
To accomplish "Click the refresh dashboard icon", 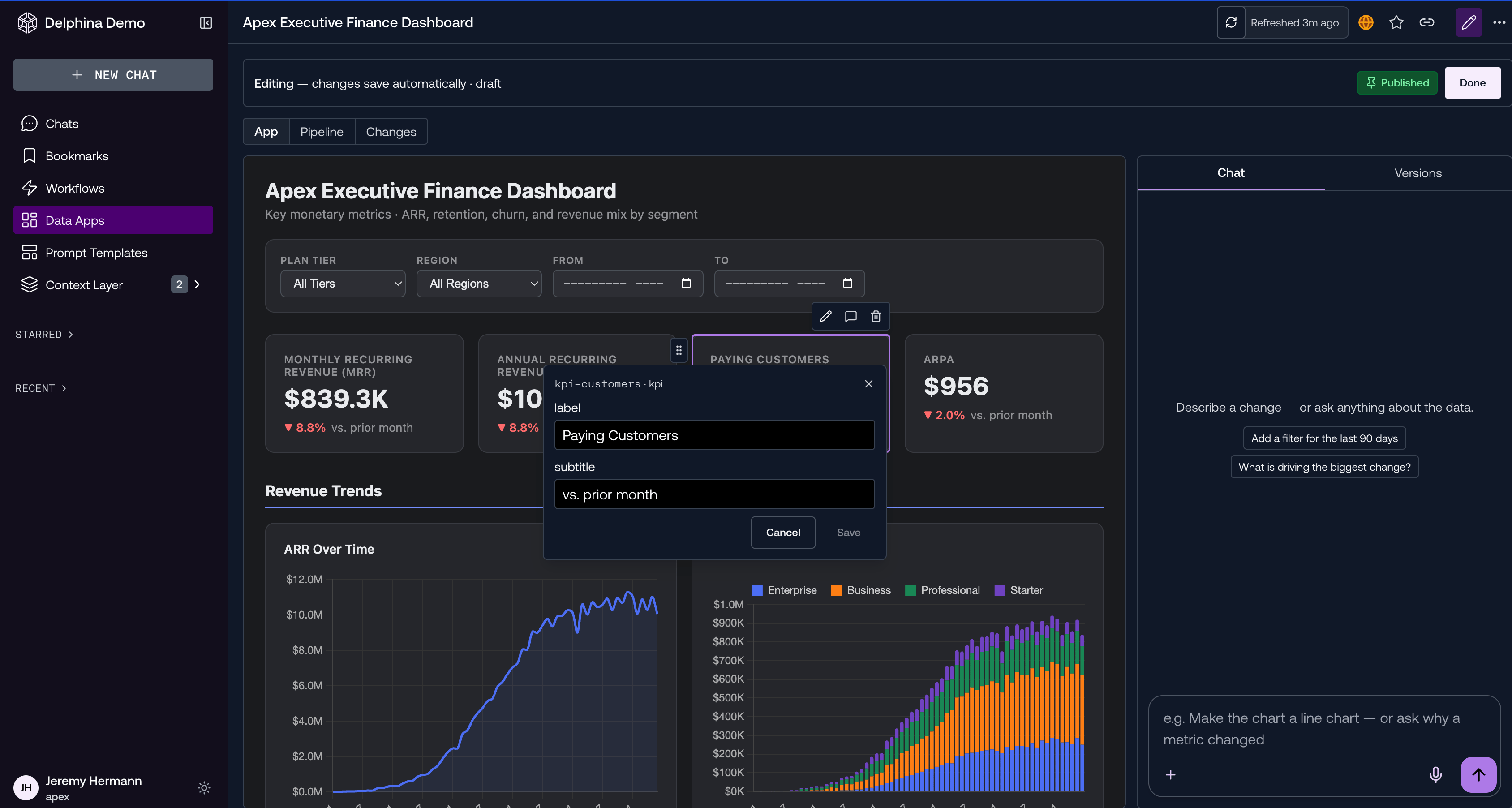I will click(1231, 22).
